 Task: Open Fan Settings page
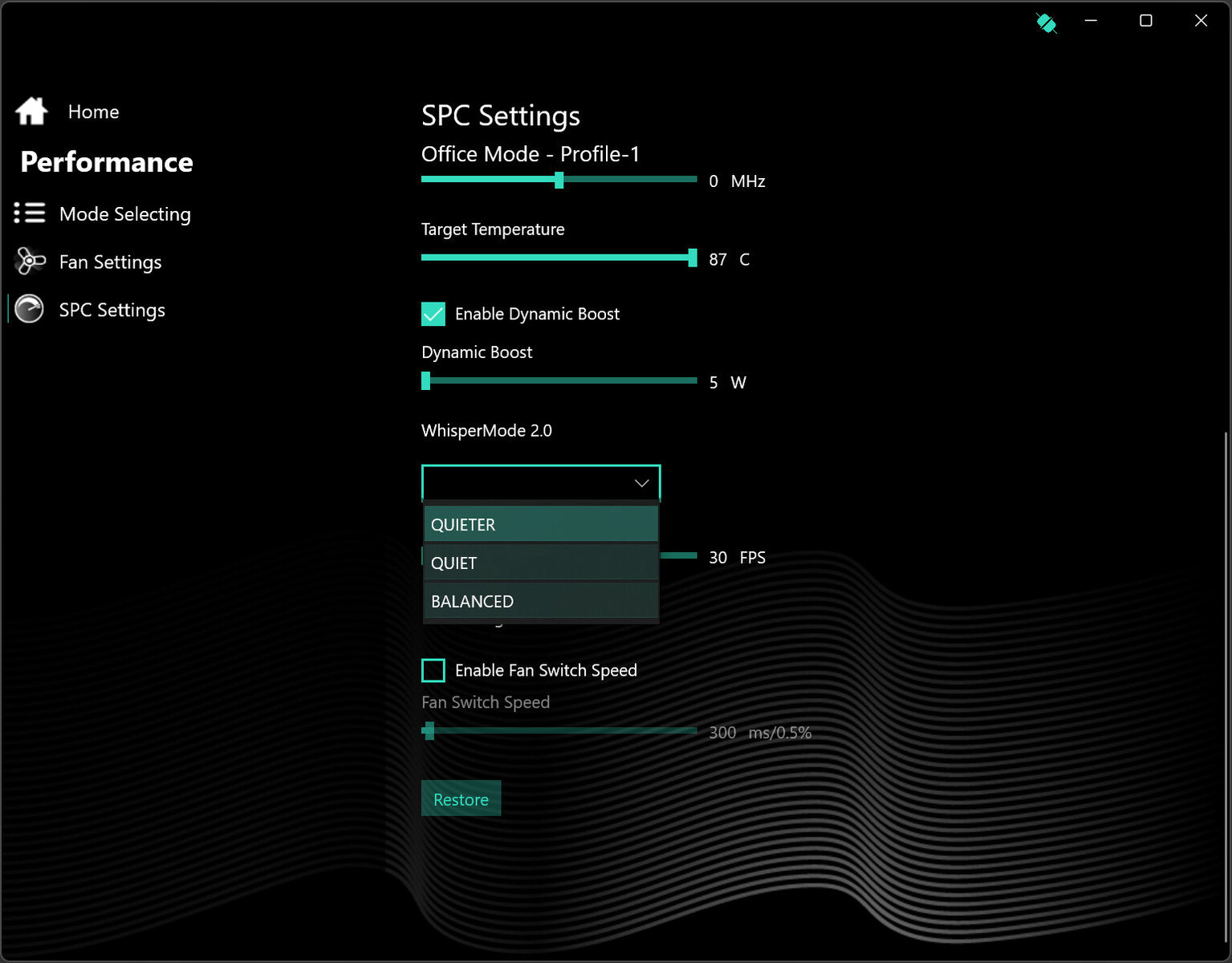point(110,262)
